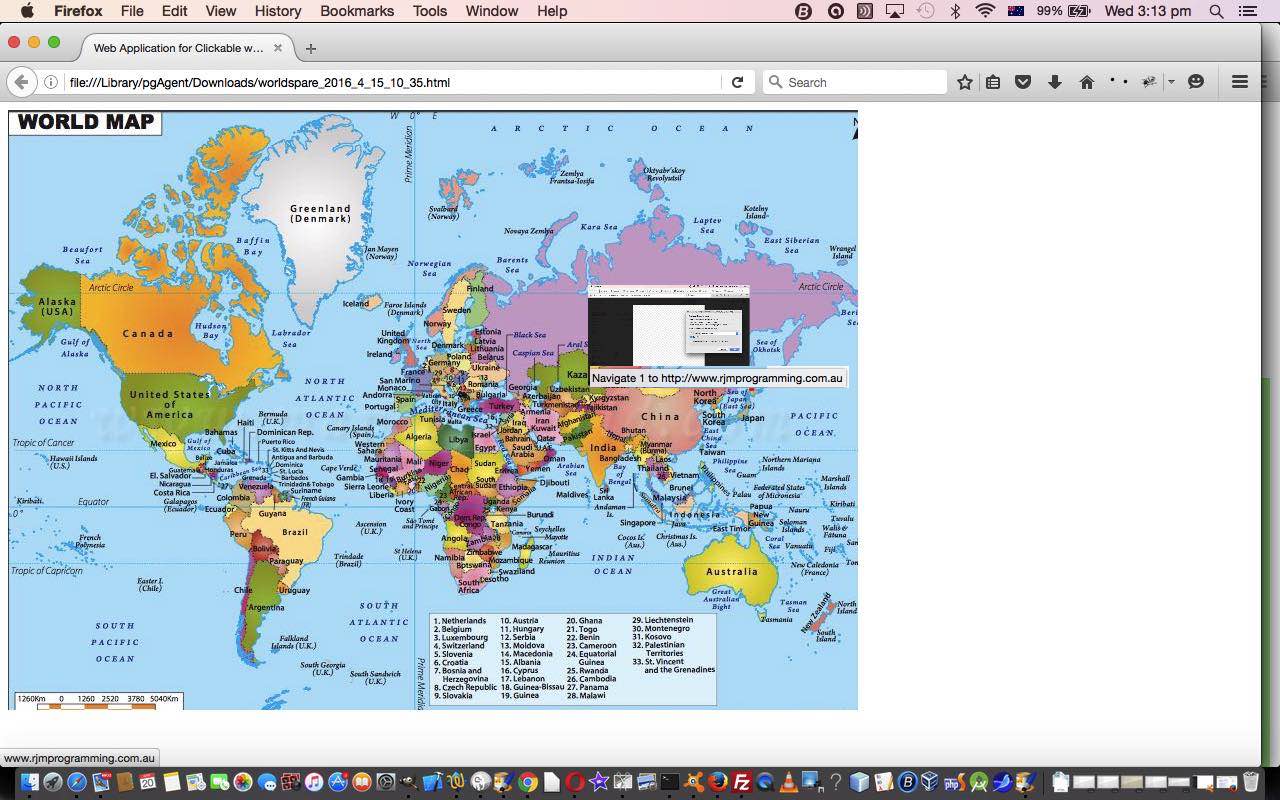Save page to Pocket
Image resolution: width=1280 pixels, height=800 pixels.
point(1023,82)
